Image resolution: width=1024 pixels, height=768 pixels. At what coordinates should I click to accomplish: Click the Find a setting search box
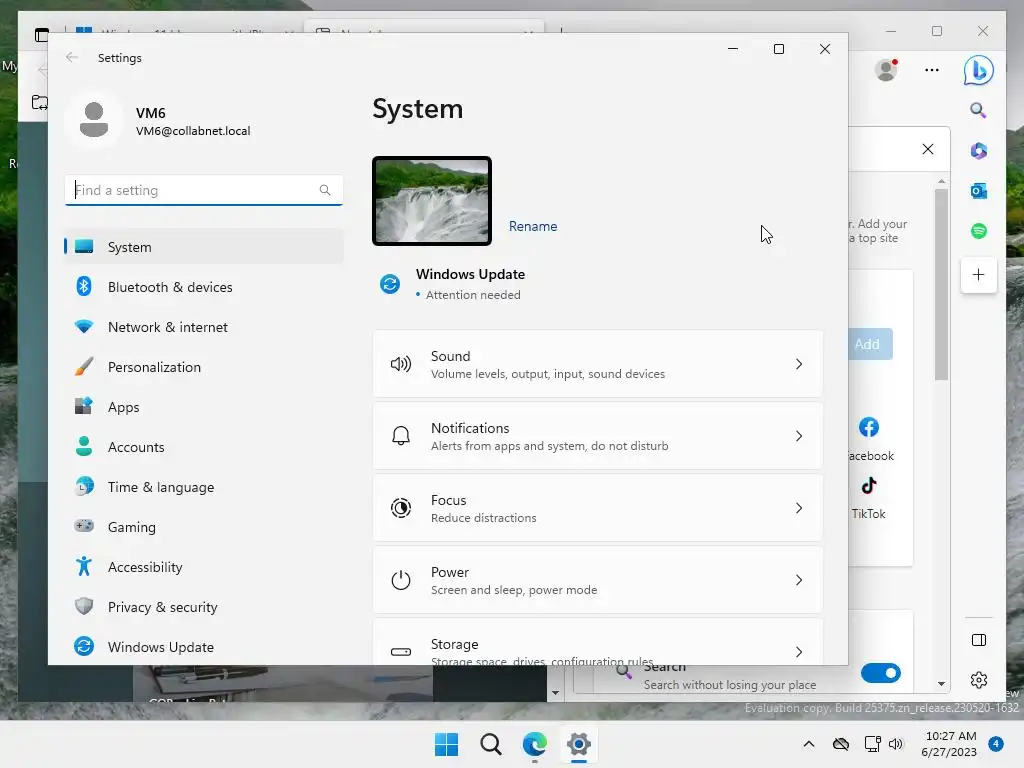click(x=204, y=190)
